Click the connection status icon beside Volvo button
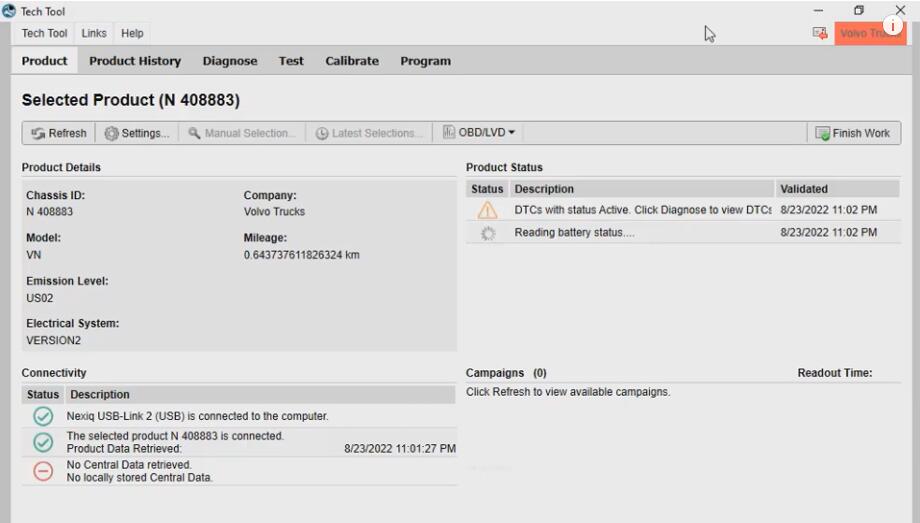The width and height of the screenshot is (920, 523). (820, 33)
